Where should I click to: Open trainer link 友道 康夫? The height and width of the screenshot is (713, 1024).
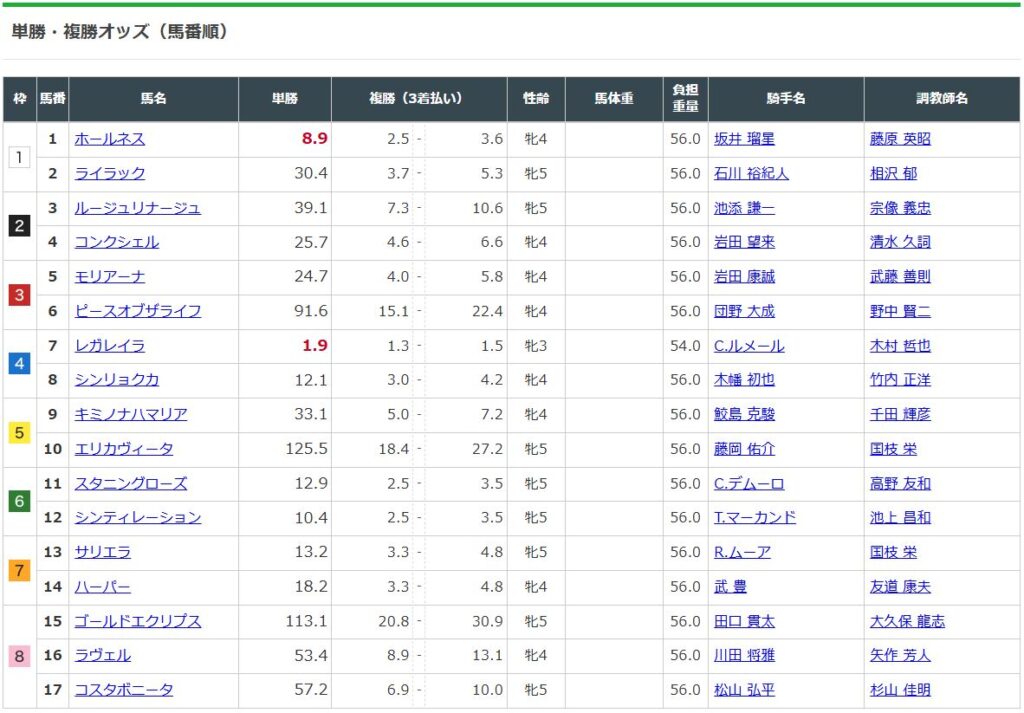(901, 587)
